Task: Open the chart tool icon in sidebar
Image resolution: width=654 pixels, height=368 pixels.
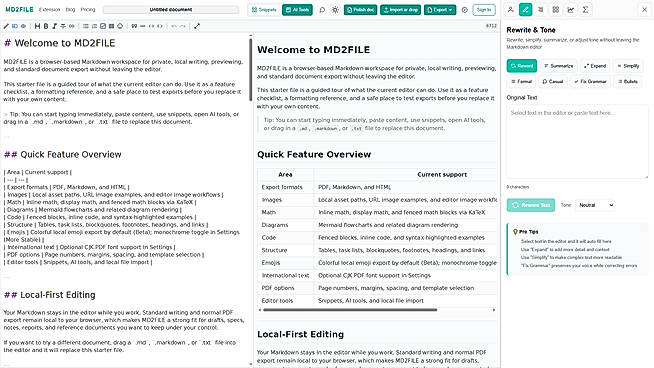Action: coord(571,10)
